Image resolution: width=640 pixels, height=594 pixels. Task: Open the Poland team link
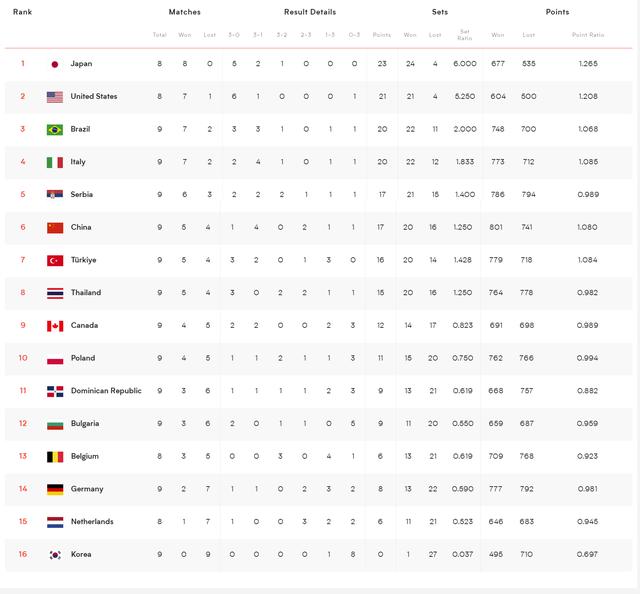click(x=82, y=358)
